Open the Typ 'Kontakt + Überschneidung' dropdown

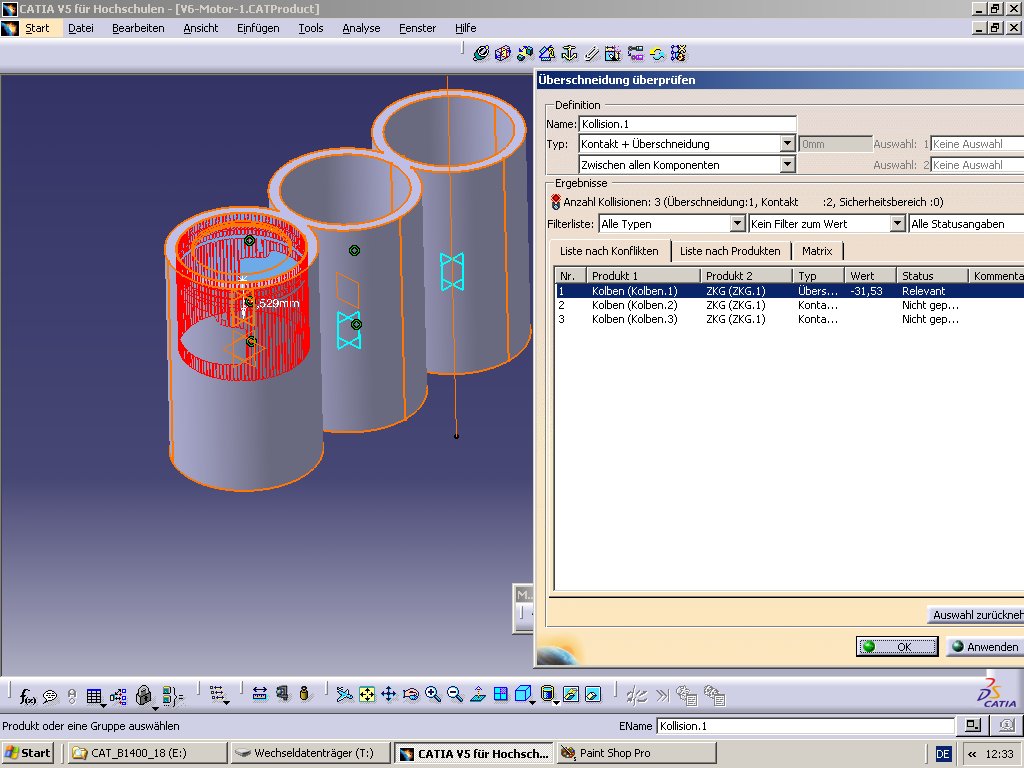point(788,144)
